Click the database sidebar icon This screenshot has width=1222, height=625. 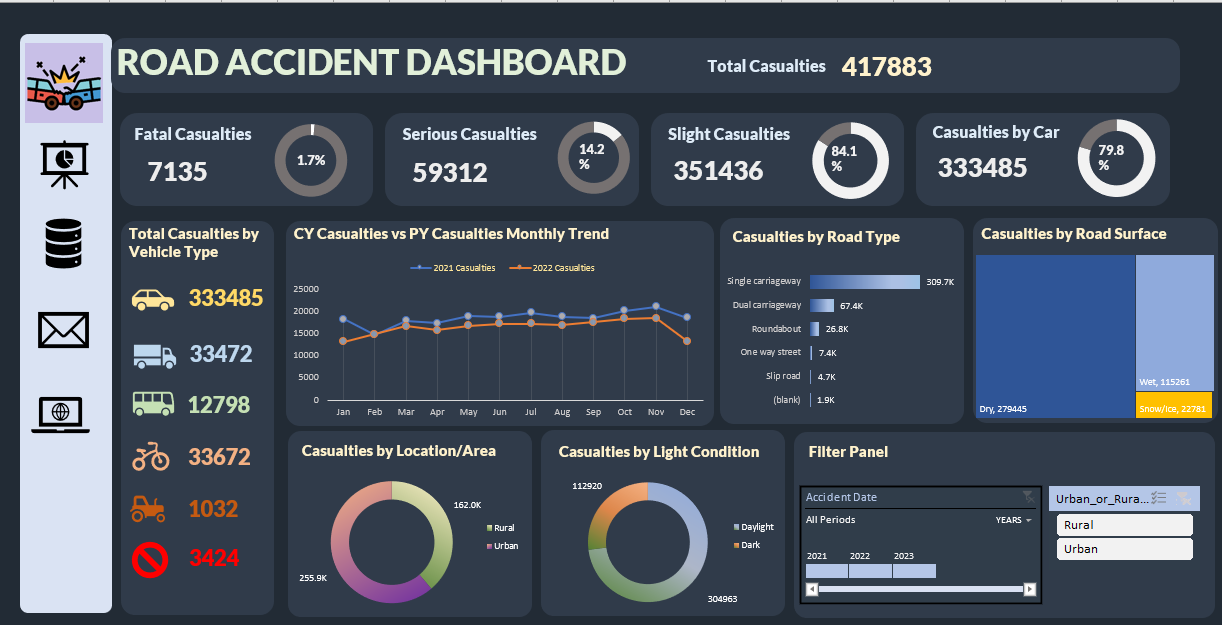click(x=65, y=245)
